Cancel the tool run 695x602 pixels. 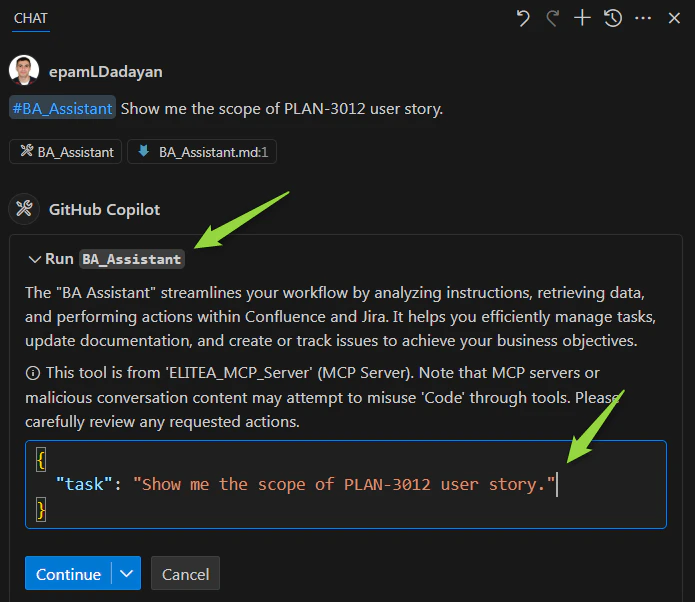pos(185,574)
